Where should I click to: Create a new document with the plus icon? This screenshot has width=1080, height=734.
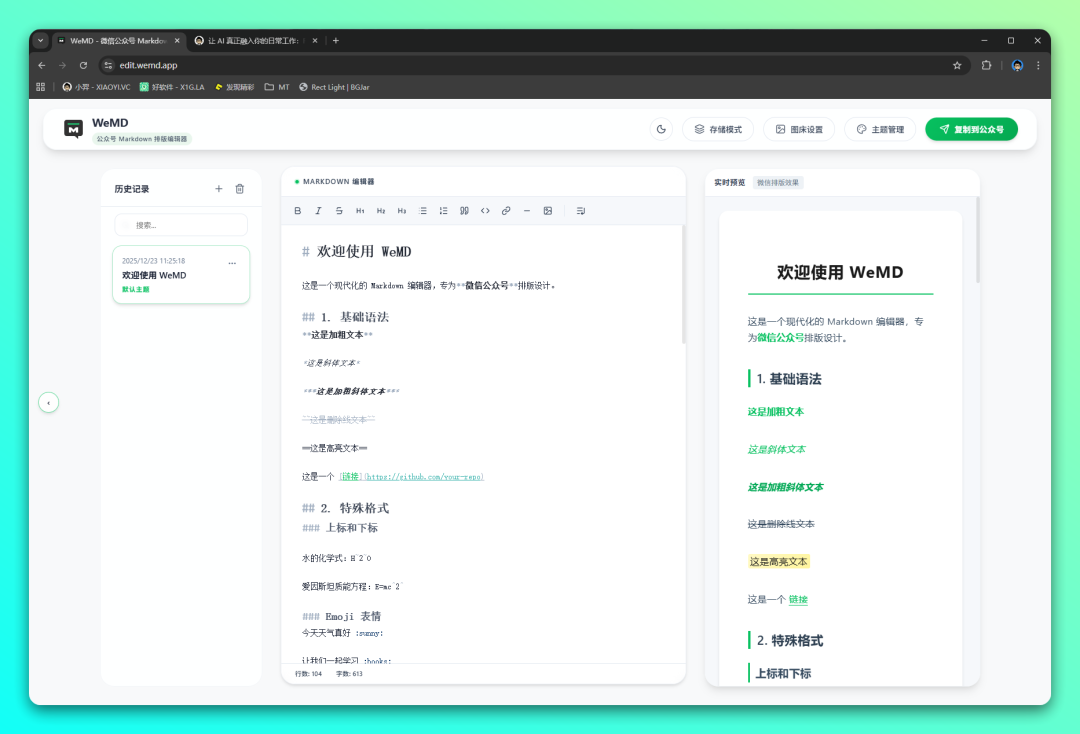pyautogui.click(x=219, y=189)
